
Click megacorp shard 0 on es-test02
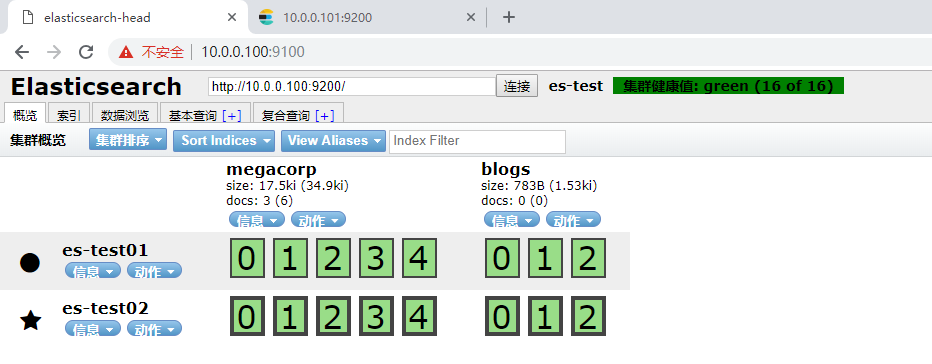[x=247, y=316]
